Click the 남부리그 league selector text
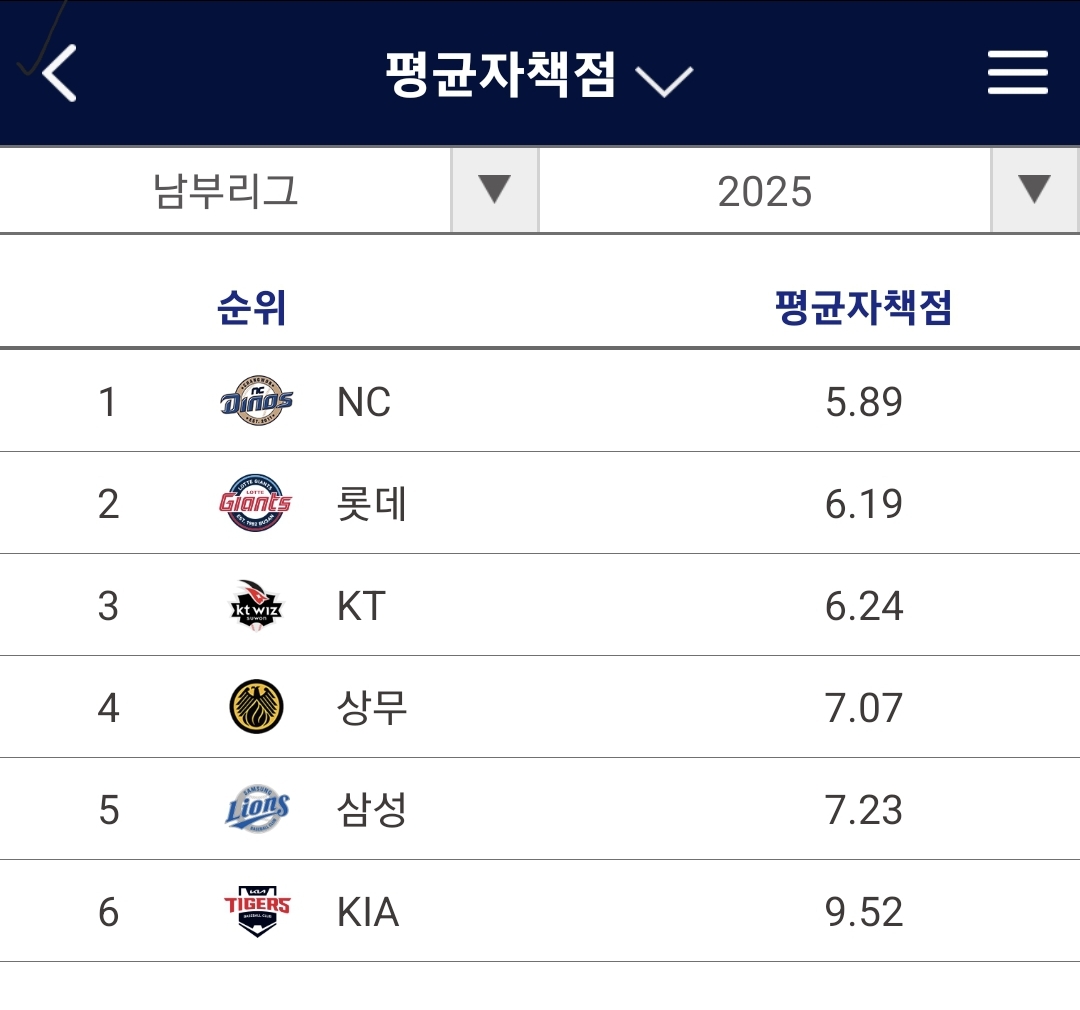Image resolution: width=1080 pixels, height=1010 pixels. coord(226,191)
